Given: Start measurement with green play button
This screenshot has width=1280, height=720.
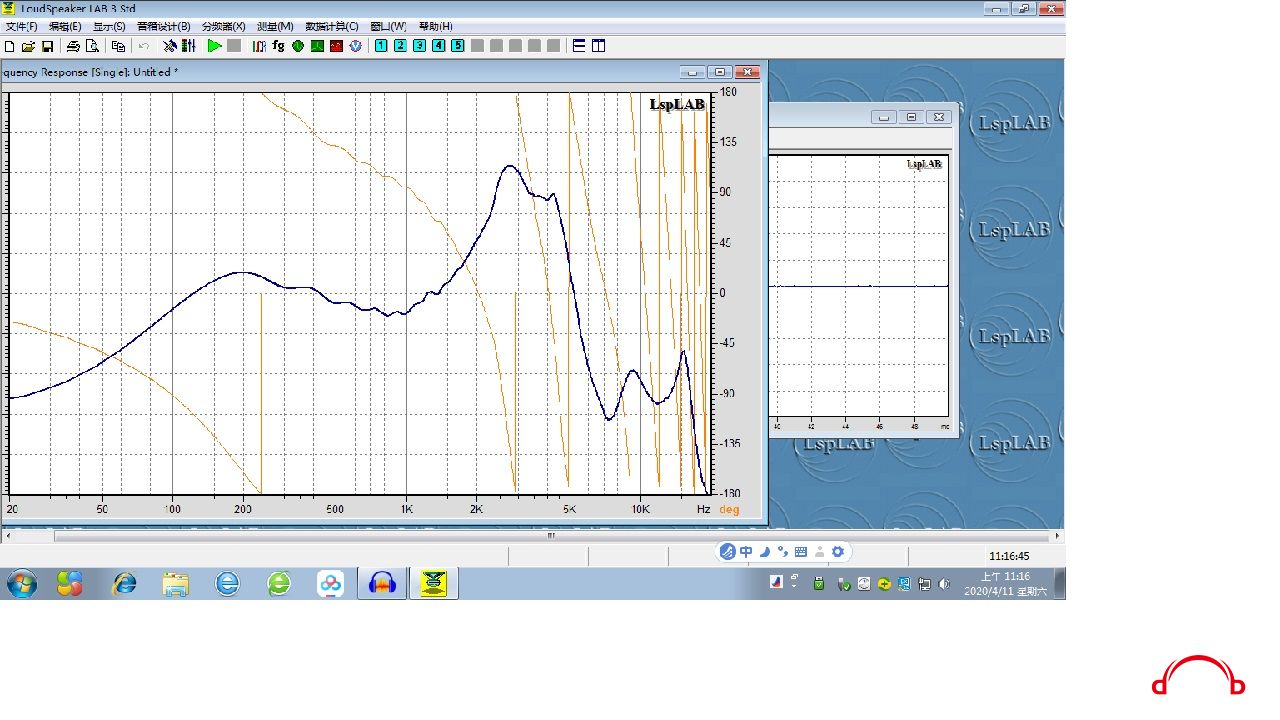Looking at the screenshot, I should [x=214, y=46].
